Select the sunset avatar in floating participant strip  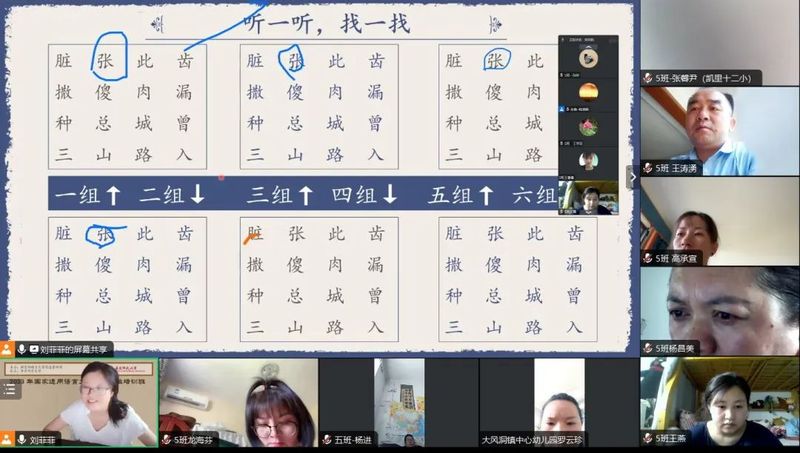[588, 92]
